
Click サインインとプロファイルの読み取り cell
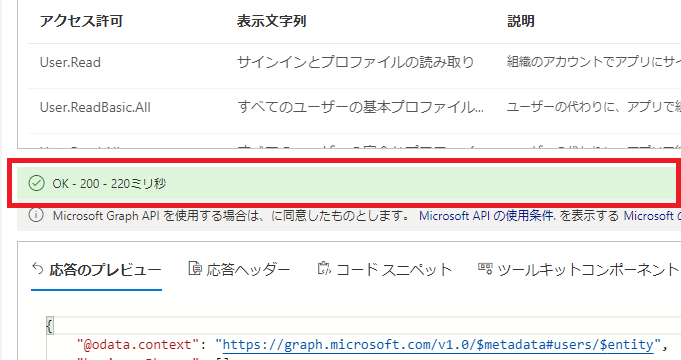(355, 62)
